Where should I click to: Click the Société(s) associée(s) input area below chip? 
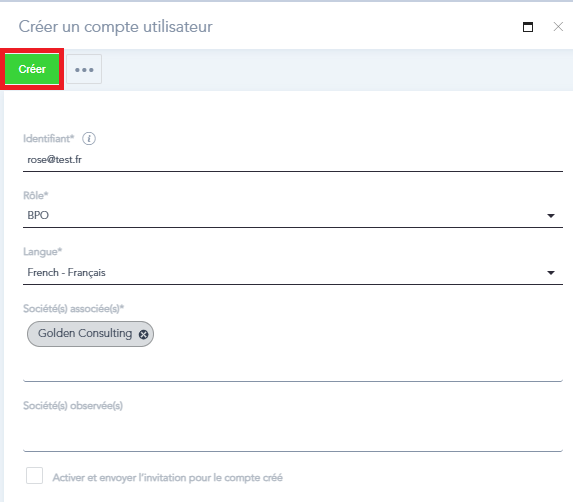pyautogui.click(x=293, y=365)
